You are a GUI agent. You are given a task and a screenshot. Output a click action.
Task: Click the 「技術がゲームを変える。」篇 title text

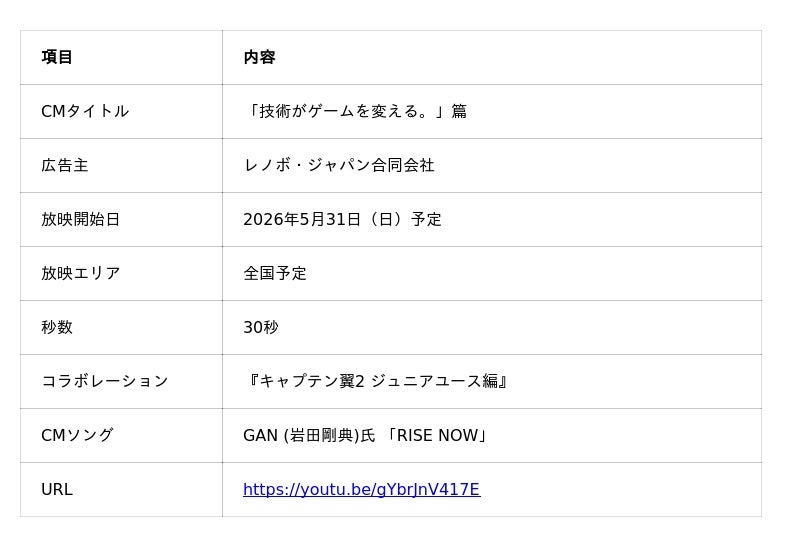(x=355, y=111)
